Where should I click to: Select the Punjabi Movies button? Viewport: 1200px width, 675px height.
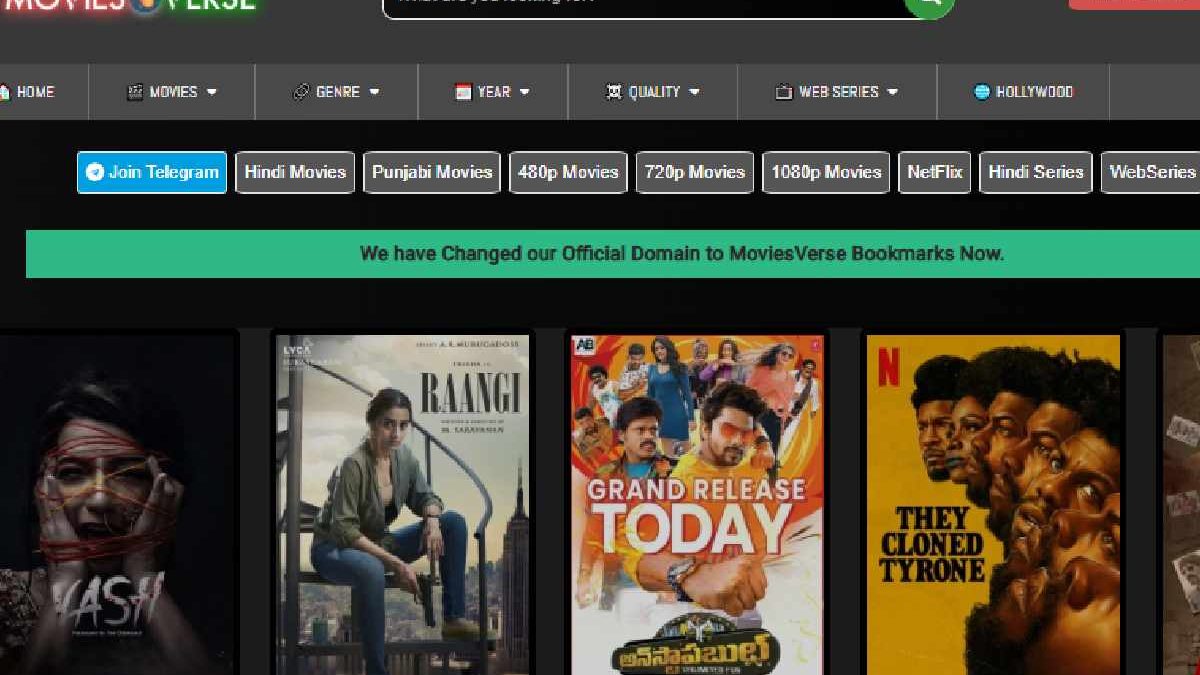(x=432, y=172)
